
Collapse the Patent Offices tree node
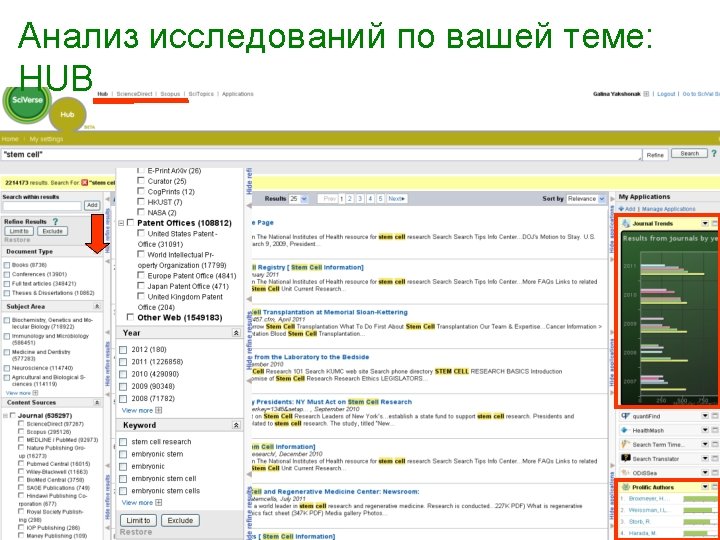(x=121, y=223)
